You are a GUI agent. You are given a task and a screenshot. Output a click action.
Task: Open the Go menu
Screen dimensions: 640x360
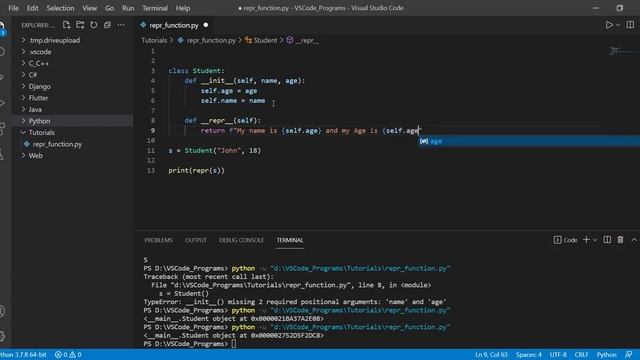tap(109, 8)
